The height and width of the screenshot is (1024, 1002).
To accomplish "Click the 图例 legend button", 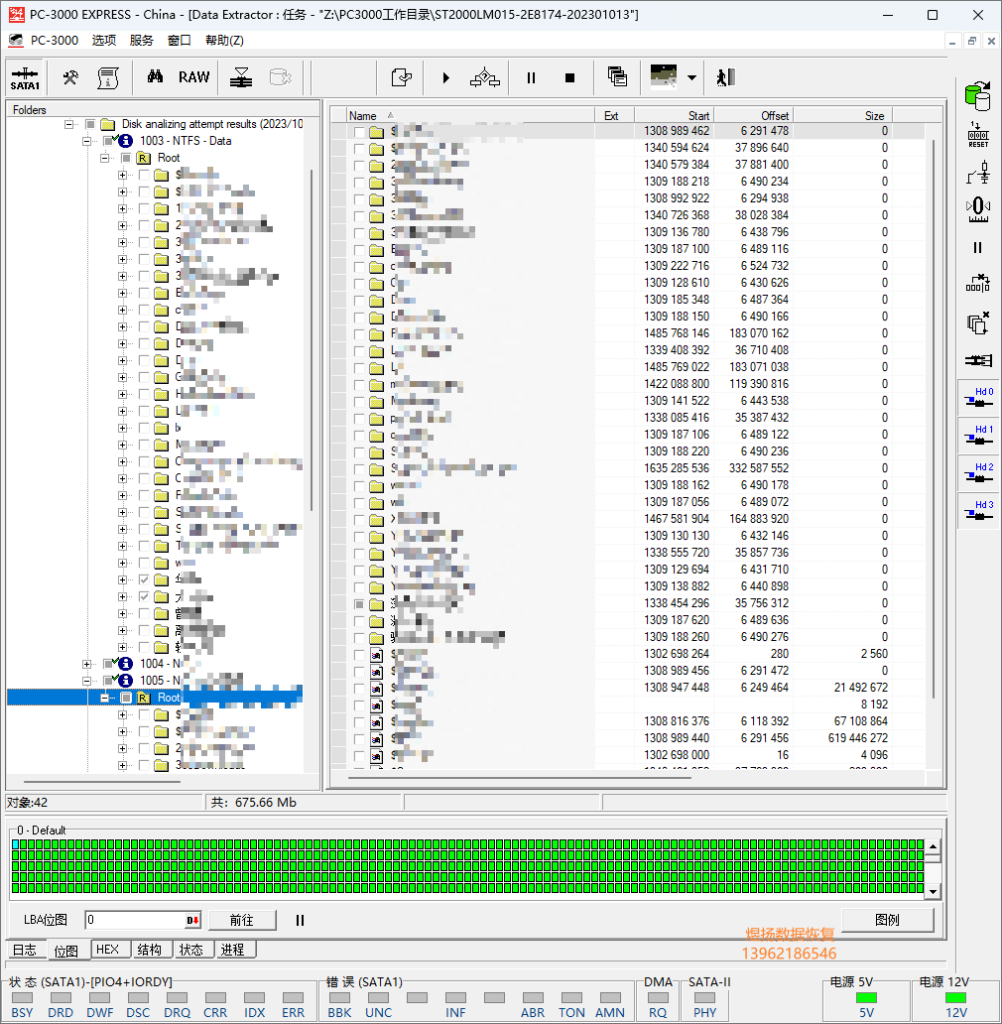I will (887, 920).
